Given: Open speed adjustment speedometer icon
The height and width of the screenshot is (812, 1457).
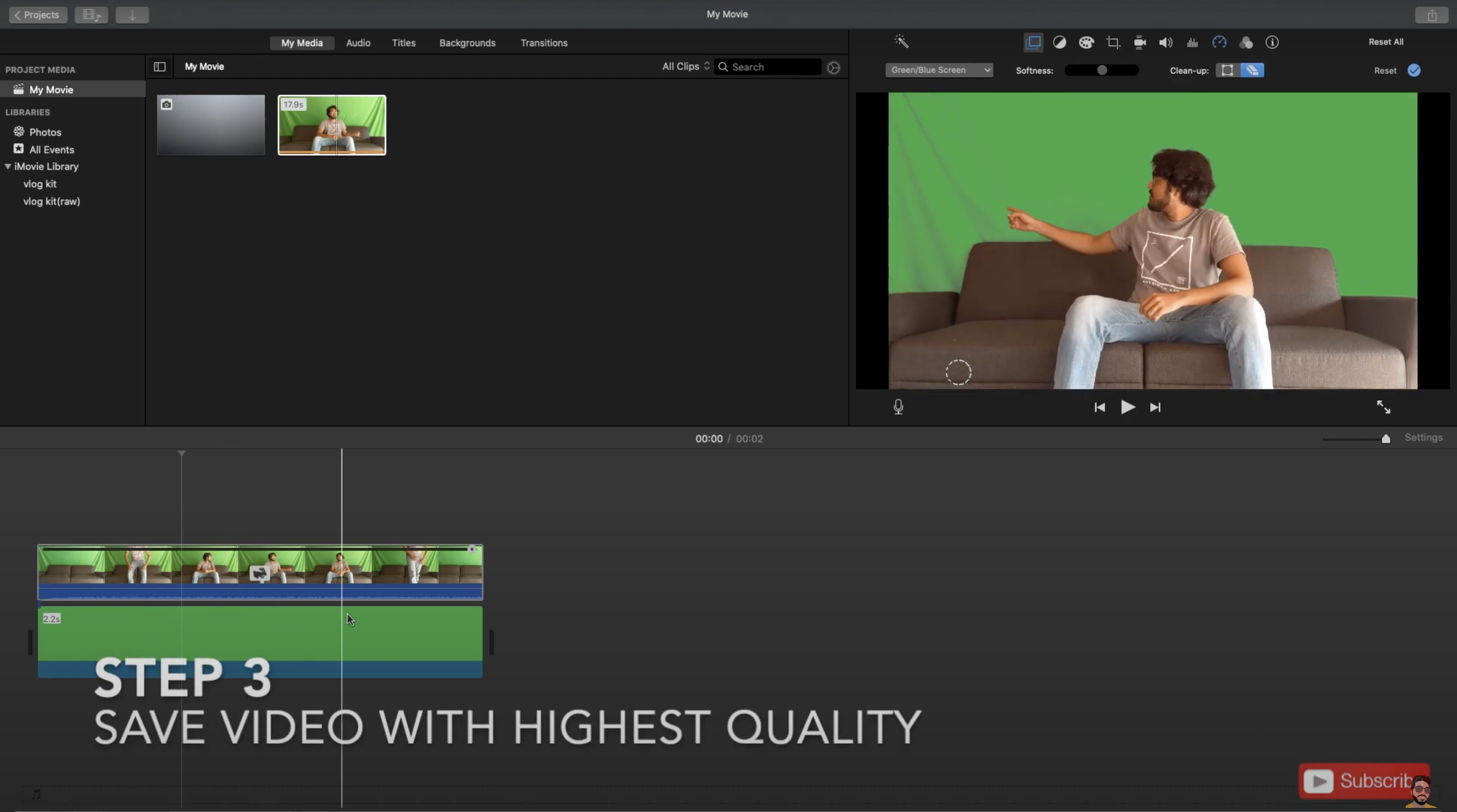Looking at the screenshot, I should click(x=1219, y=42).
